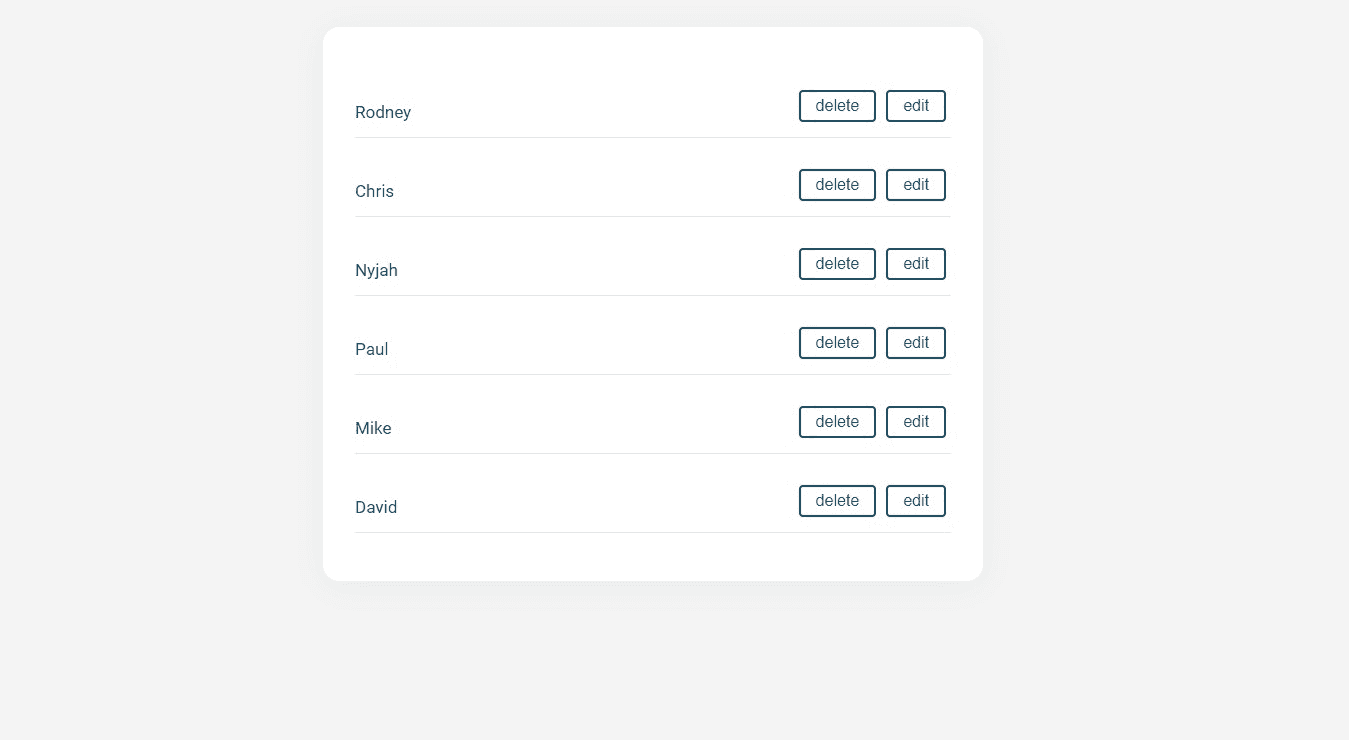Click on the name Paul
The width and height of the screenshot is (1349, 740).
tap(371, 349)
